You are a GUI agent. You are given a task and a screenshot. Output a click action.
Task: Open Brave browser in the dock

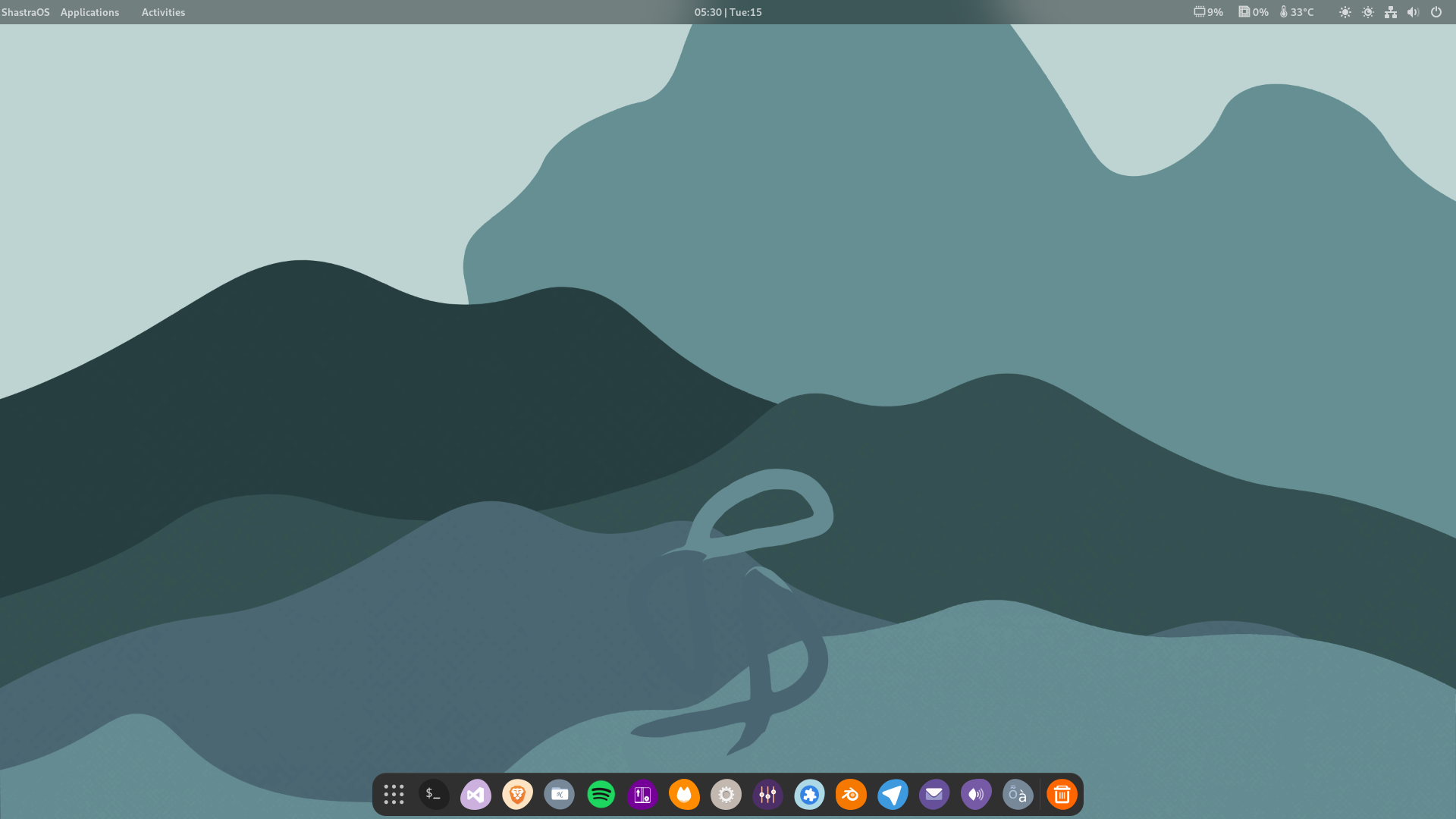(517, 795)
